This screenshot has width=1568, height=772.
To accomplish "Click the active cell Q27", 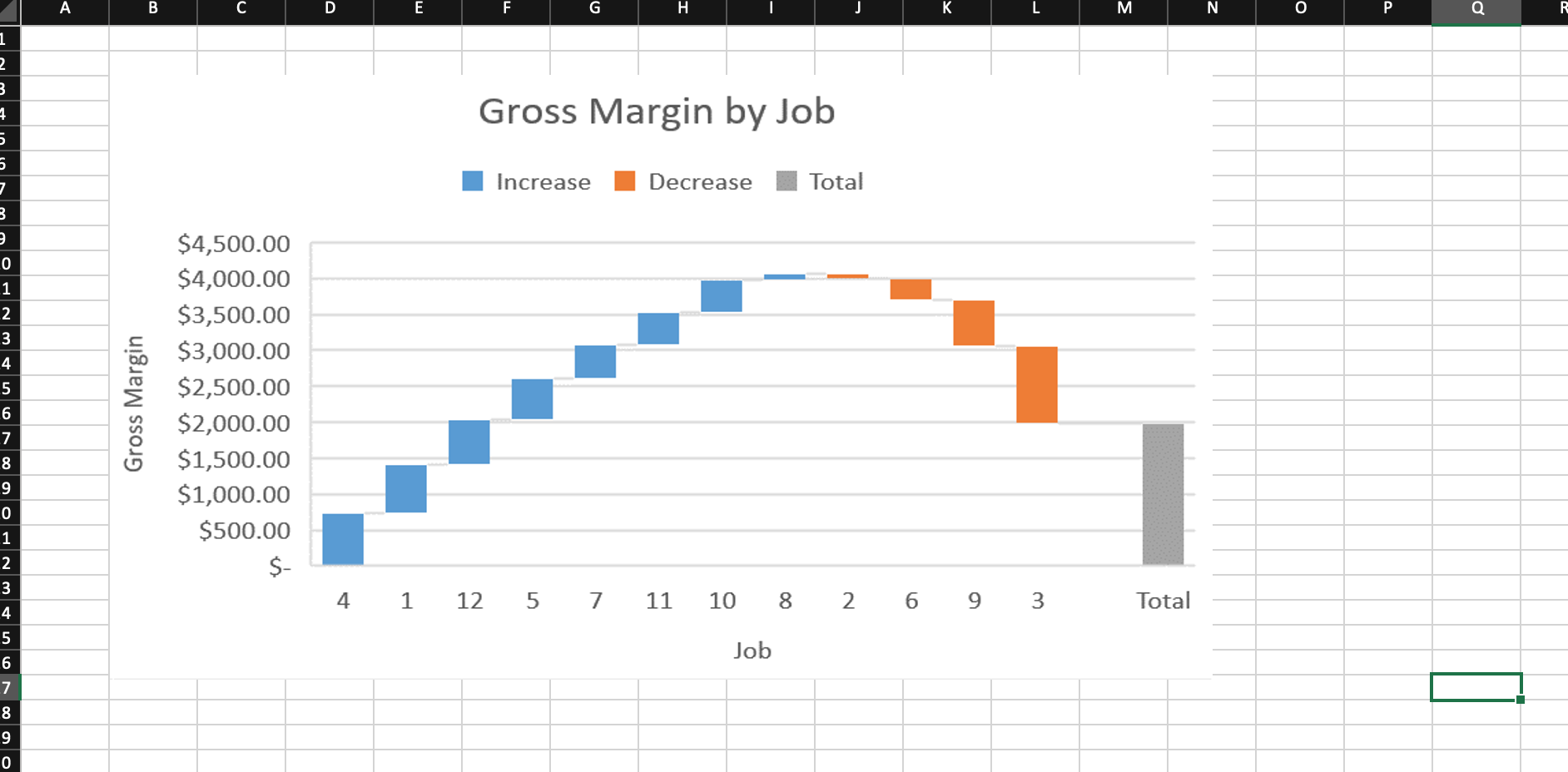I will tap(1476, 687).
